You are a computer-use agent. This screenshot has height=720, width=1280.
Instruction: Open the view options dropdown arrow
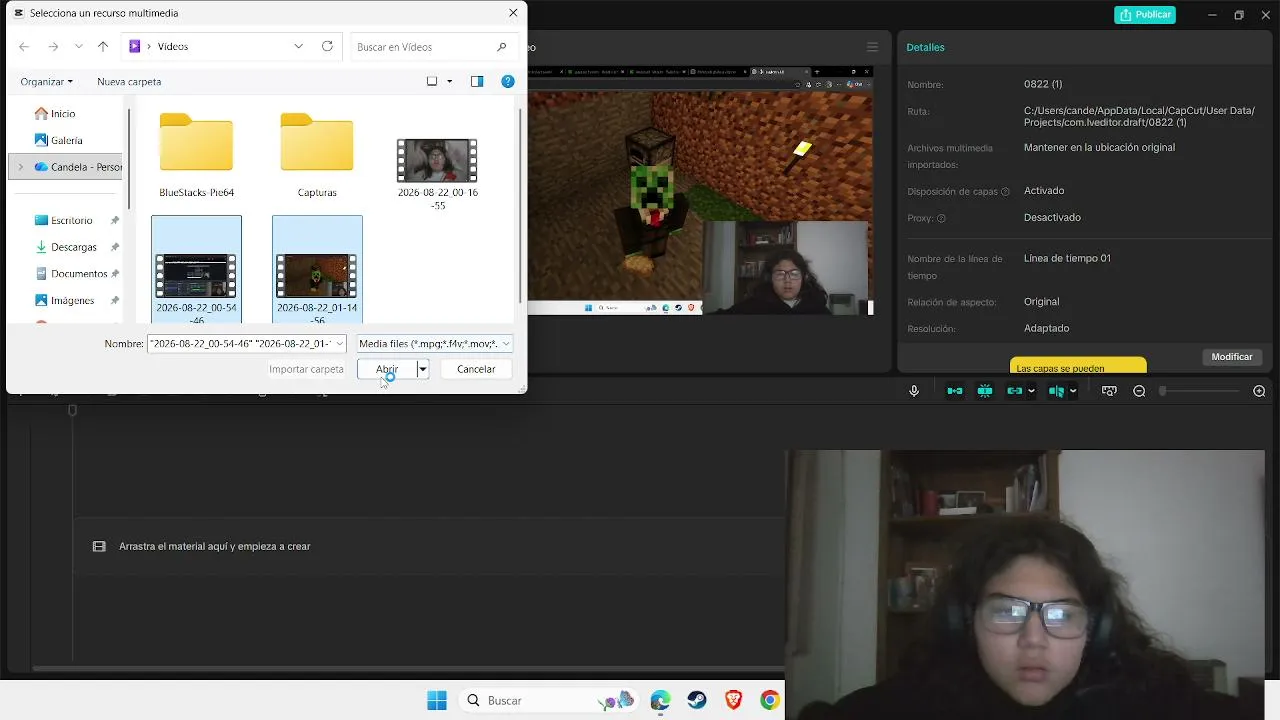(x=449, y=81)
